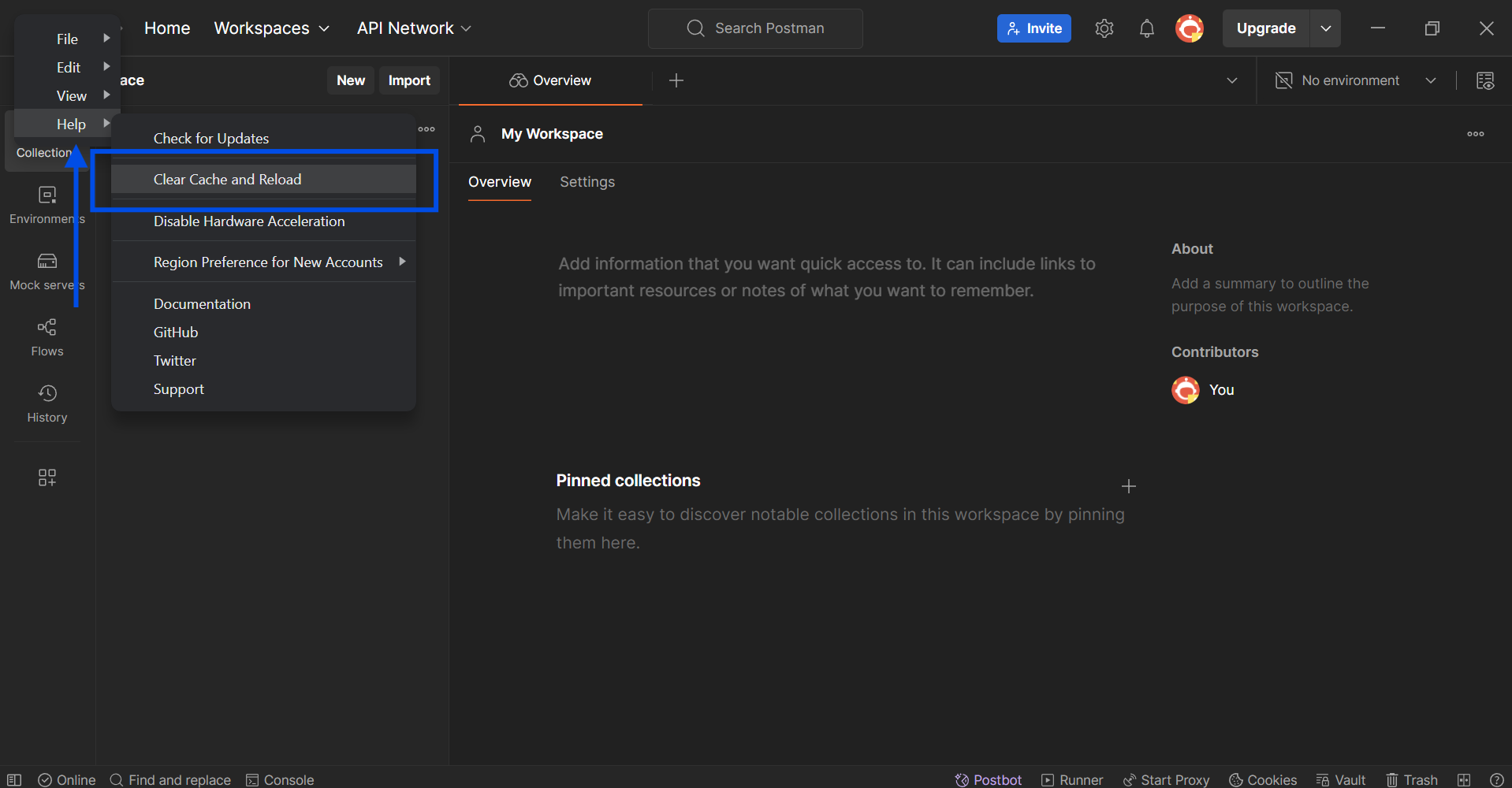1512x788 pixels.
Task: Open Cookies from the status bar
Action: [1263, 779]
